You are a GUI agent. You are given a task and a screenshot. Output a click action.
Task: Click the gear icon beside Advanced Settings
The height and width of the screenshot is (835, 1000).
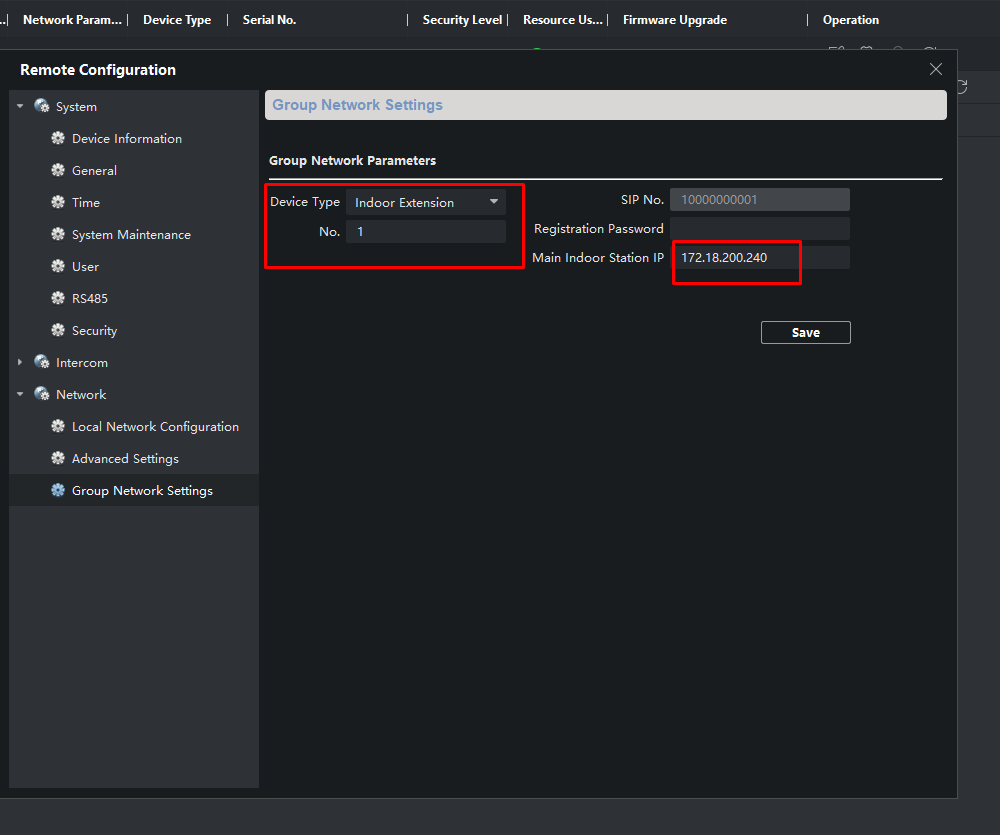click(58, 458)
